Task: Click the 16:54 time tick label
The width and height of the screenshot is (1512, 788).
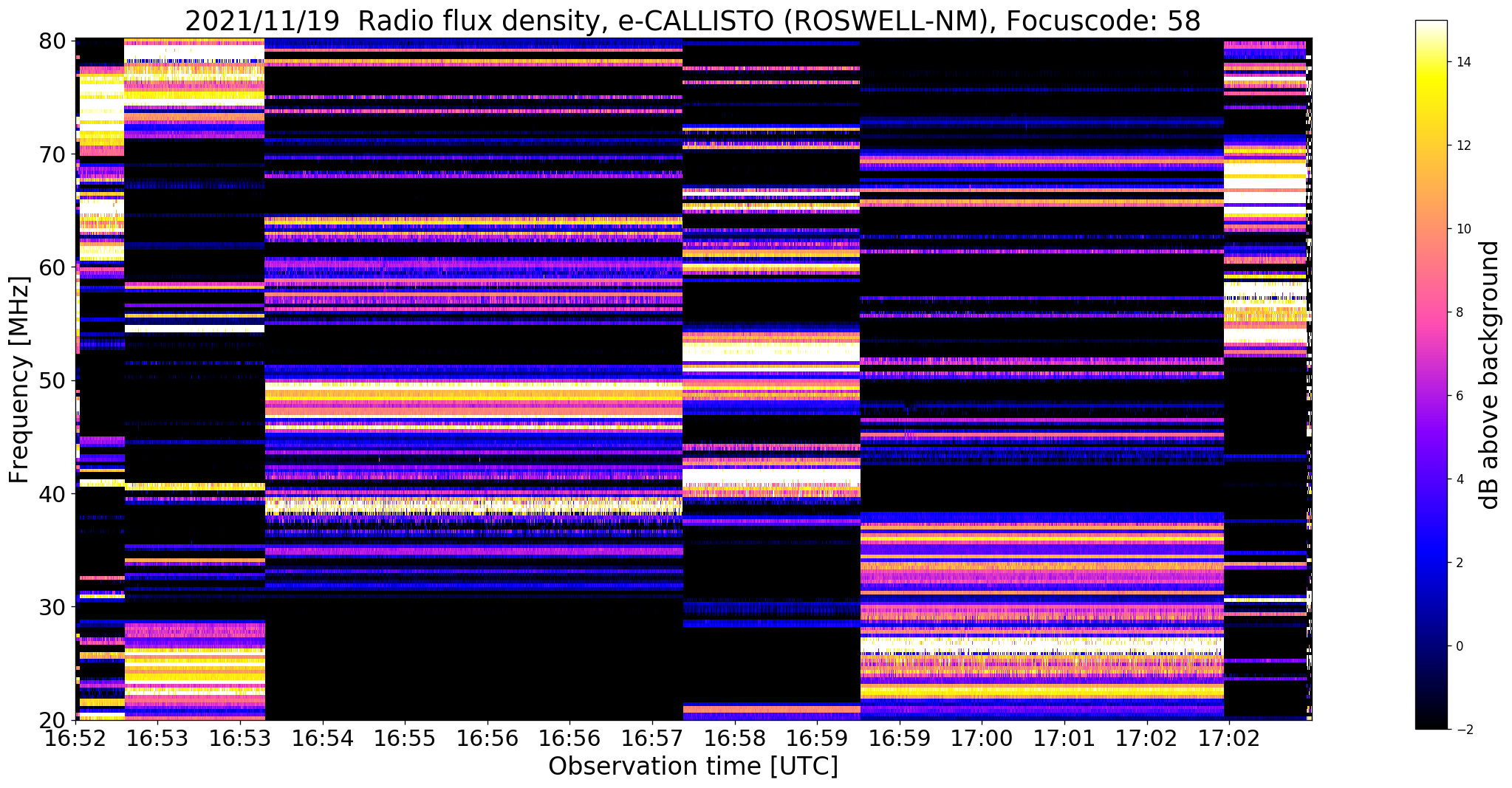Action: [x=322, y=738]
